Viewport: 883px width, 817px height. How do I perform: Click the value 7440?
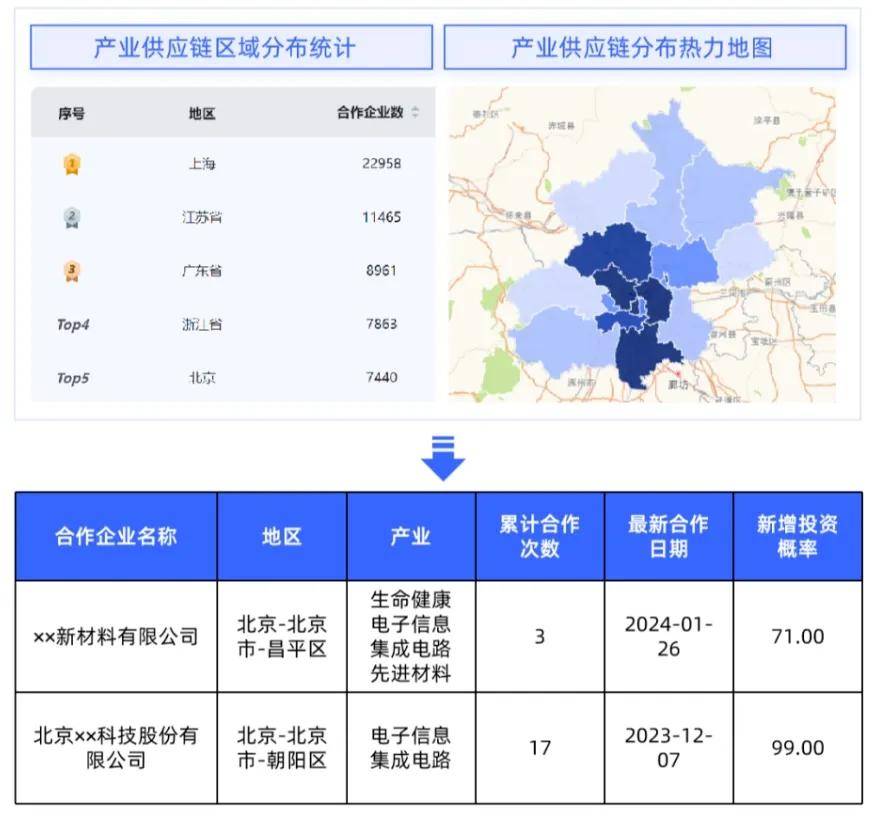[x=381, y=378]
